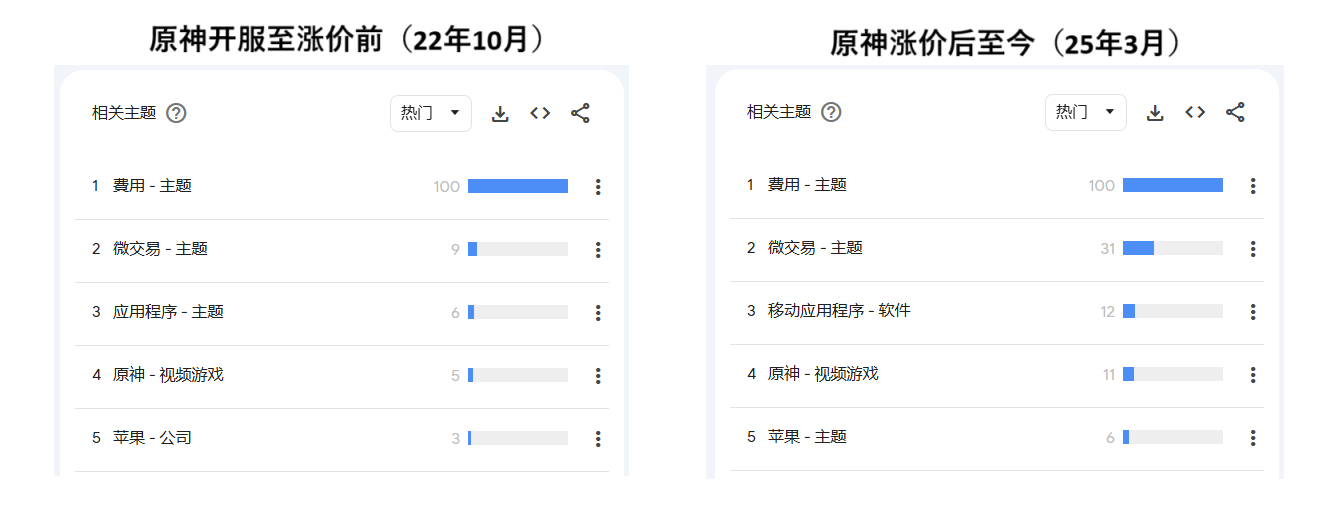This screenshot has height=511, width=1331.
Task: Open the 移动应用程序 - 软件 topic link
Action: click(x=839, y=311)
